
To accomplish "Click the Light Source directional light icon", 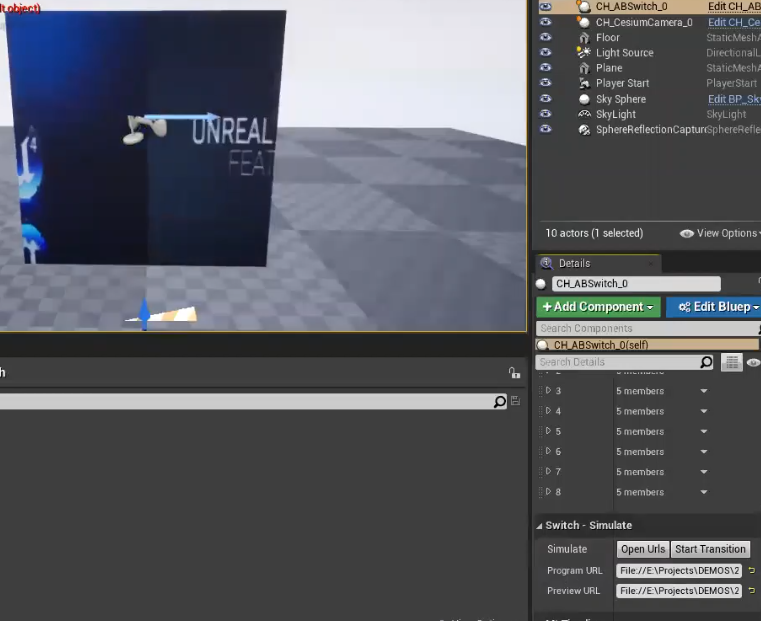I will pos(584,52).
